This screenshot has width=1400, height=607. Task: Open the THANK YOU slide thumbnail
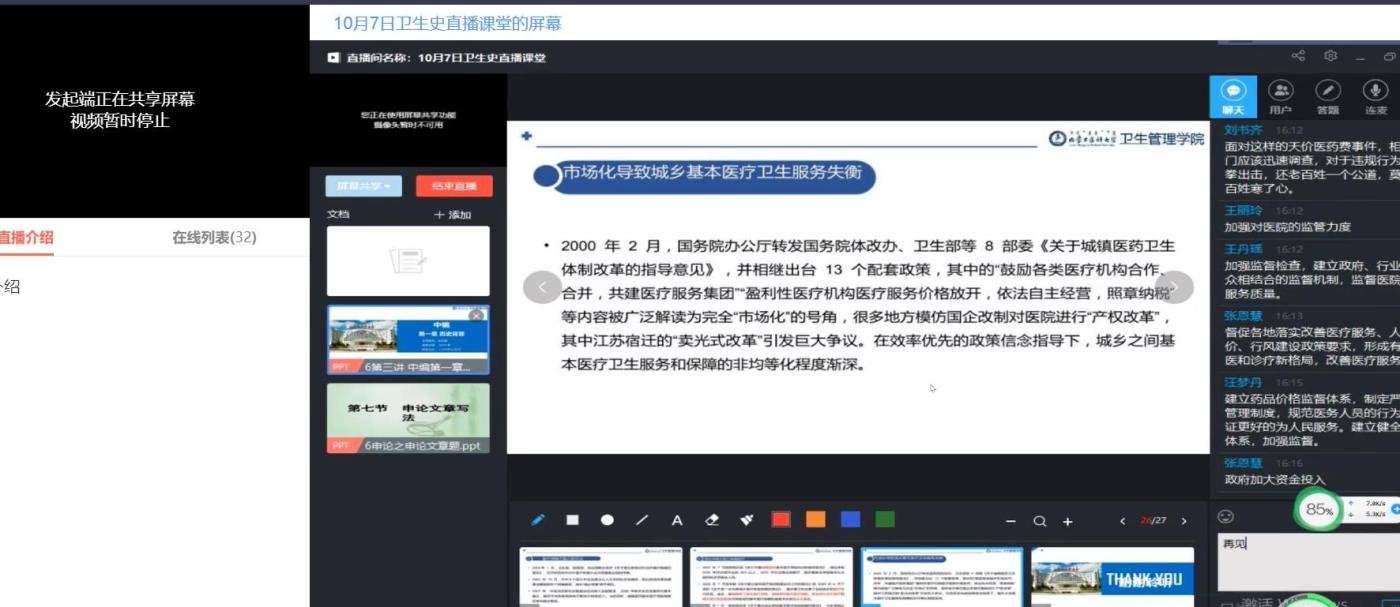point(1112,576)
